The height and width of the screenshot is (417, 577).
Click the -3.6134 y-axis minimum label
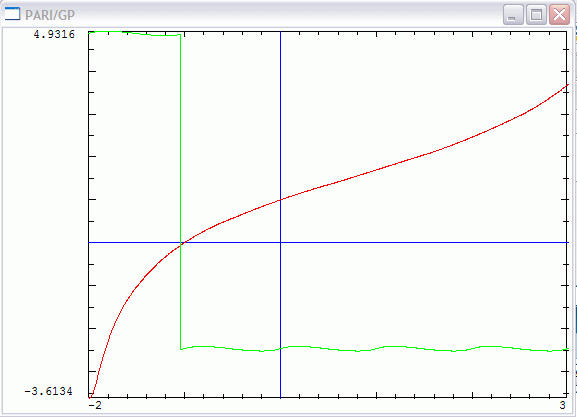pyautogui.click(x=49, y=391)
